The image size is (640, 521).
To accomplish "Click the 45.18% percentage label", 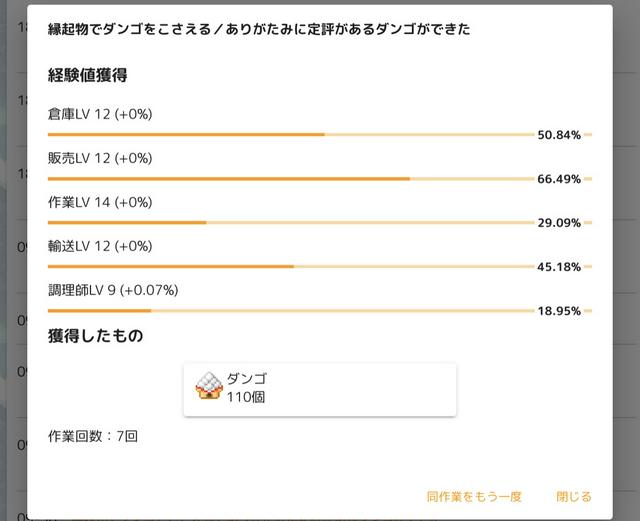I will (x=559, y=267).
